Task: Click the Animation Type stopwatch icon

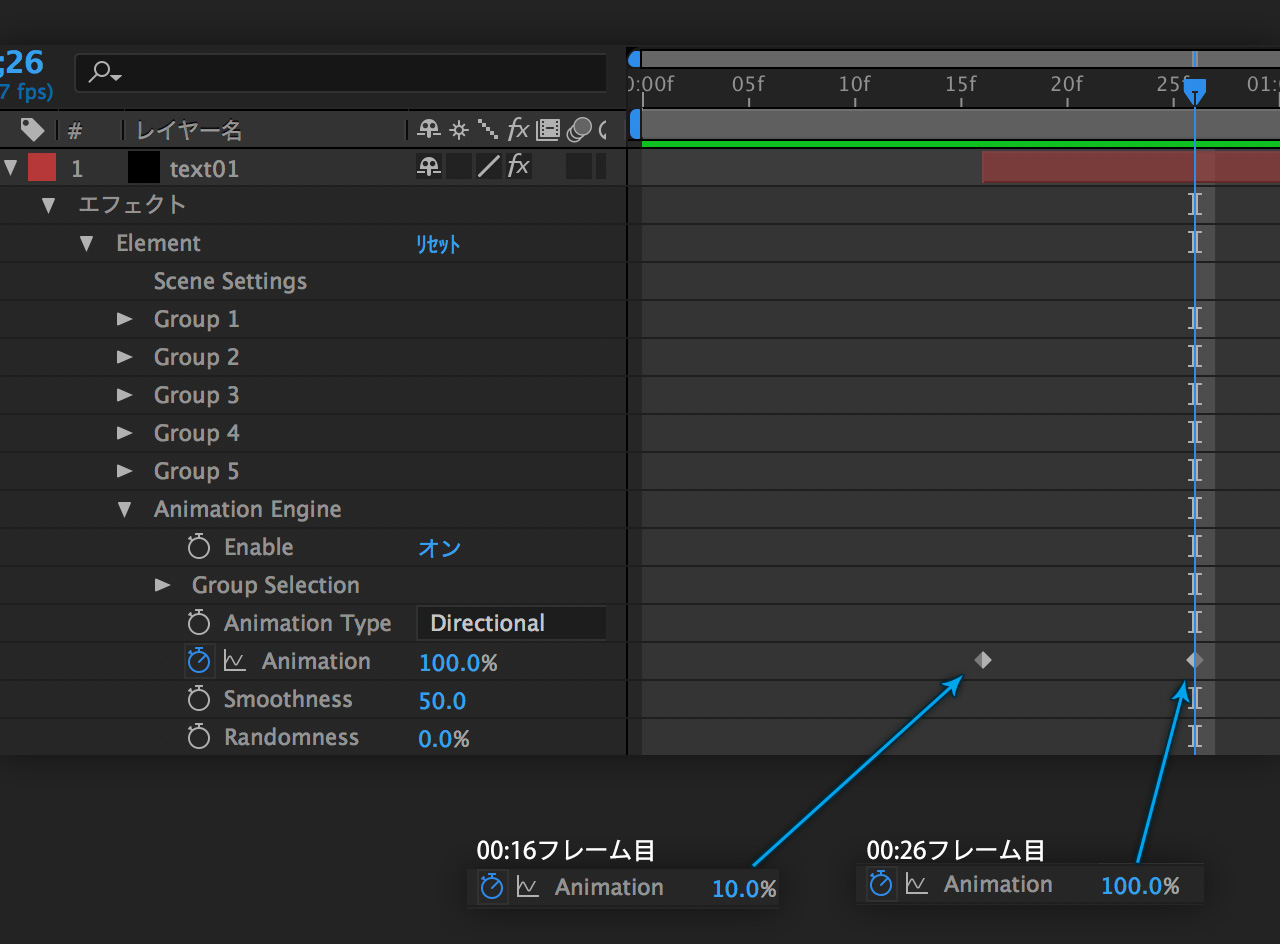Action: coord(199,623)
